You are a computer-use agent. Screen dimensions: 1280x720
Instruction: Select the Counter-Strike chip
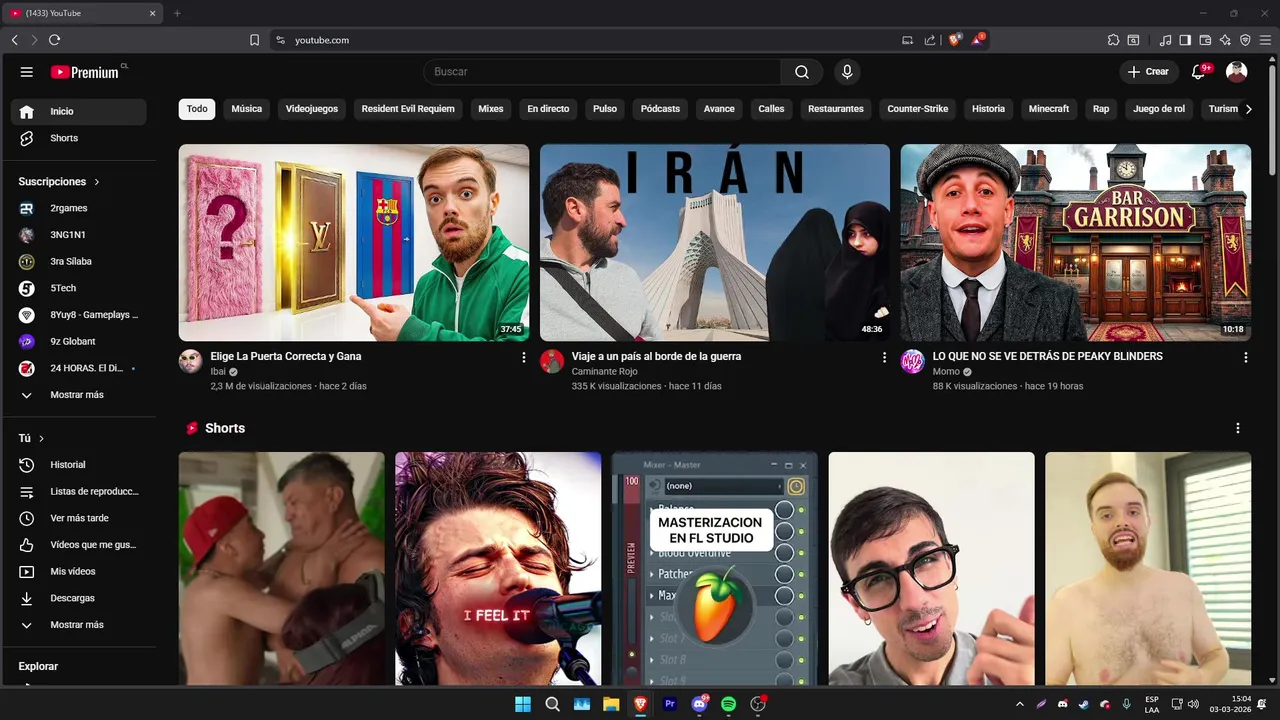click(918, 109)
